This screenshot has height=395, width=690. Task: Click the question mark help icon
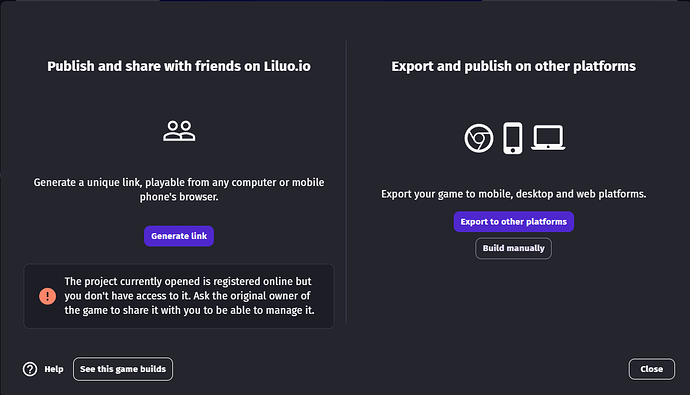coord(30,369)
